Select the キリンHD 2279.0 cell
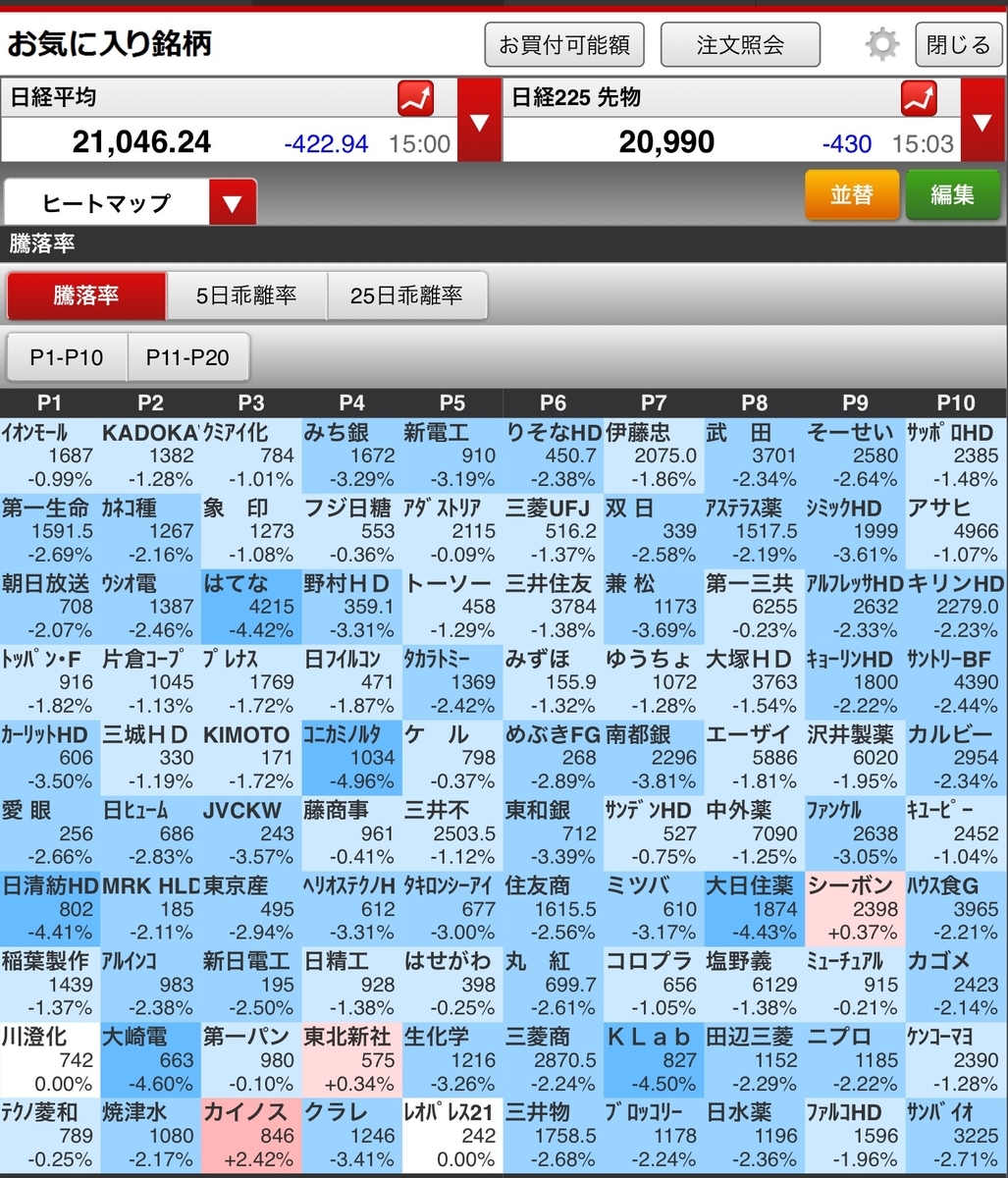This screenshot has width=1008, height=1178. (956, 607)
